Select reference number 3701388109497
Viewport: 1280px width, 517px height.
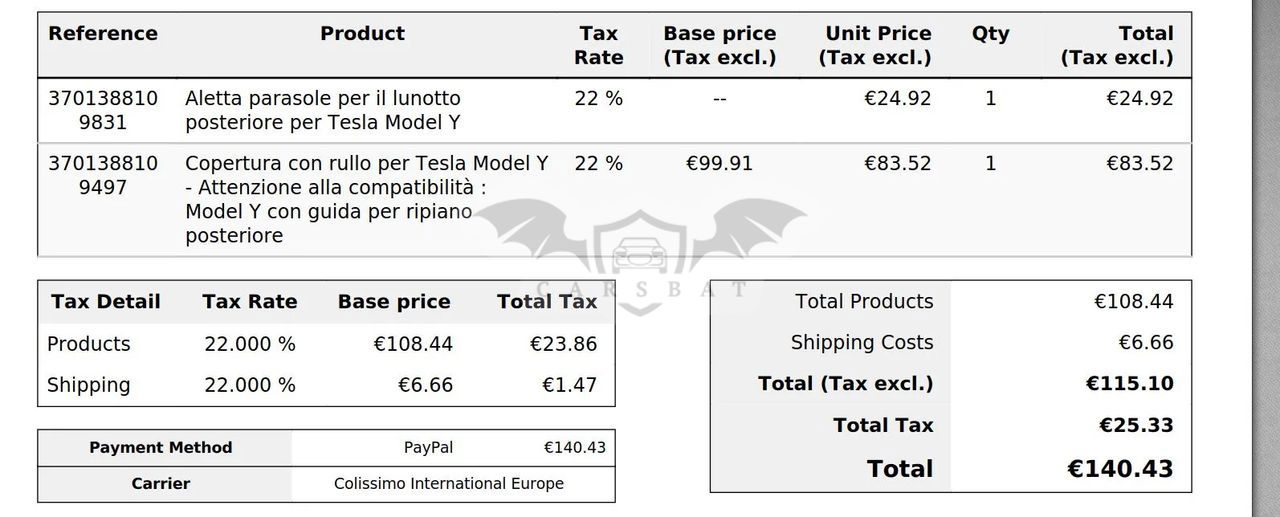coord(103,175)
